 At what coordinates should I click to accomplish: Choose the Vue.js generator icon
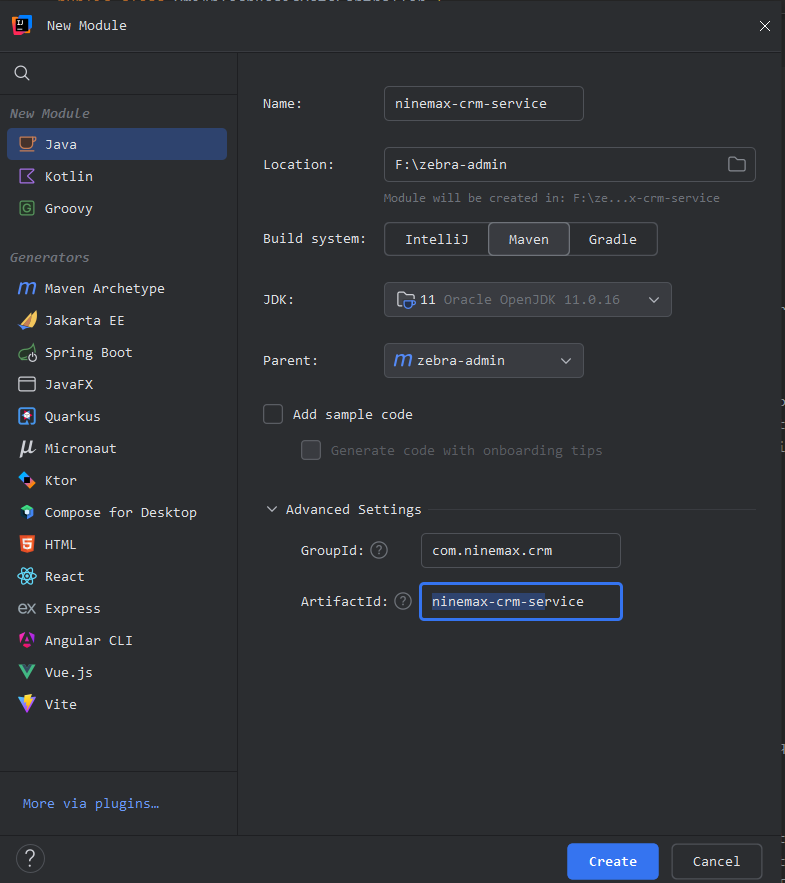pyautogui.click(x=27, y=672)
